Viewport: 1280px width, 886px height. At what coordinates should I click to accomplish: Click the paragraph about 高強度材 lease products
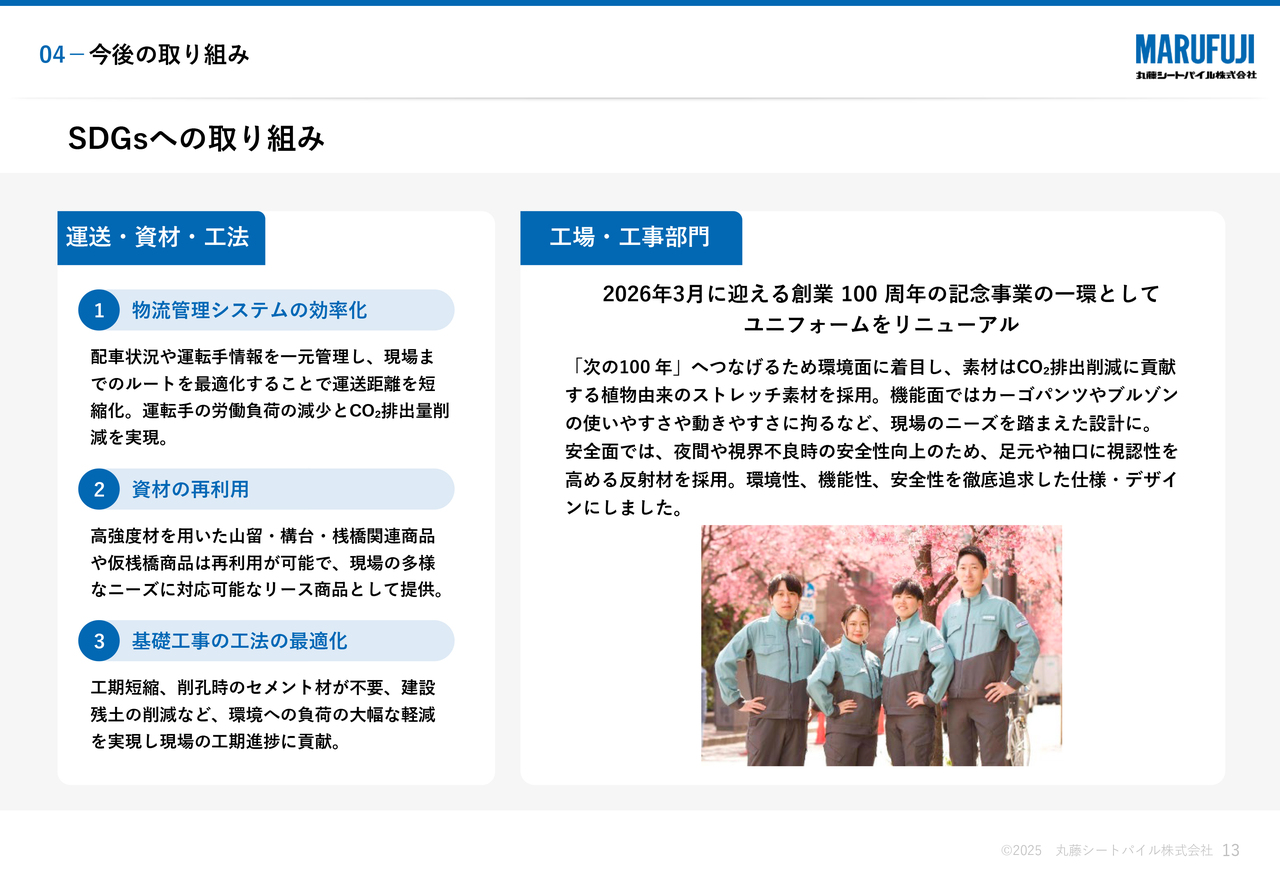[x=268, y=563]
